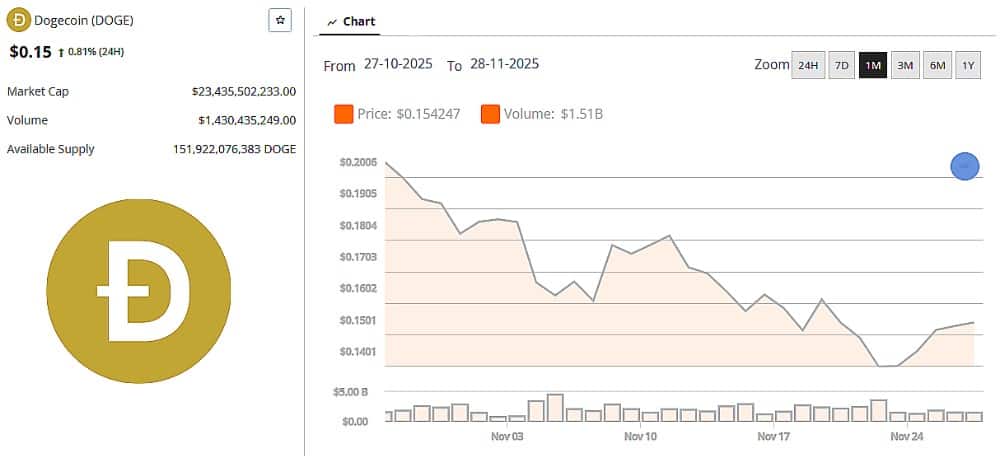Viewport: 1000px width, 456px height.
Task: Click the market cap value $23,435,502,233.00
Action: 244,92
